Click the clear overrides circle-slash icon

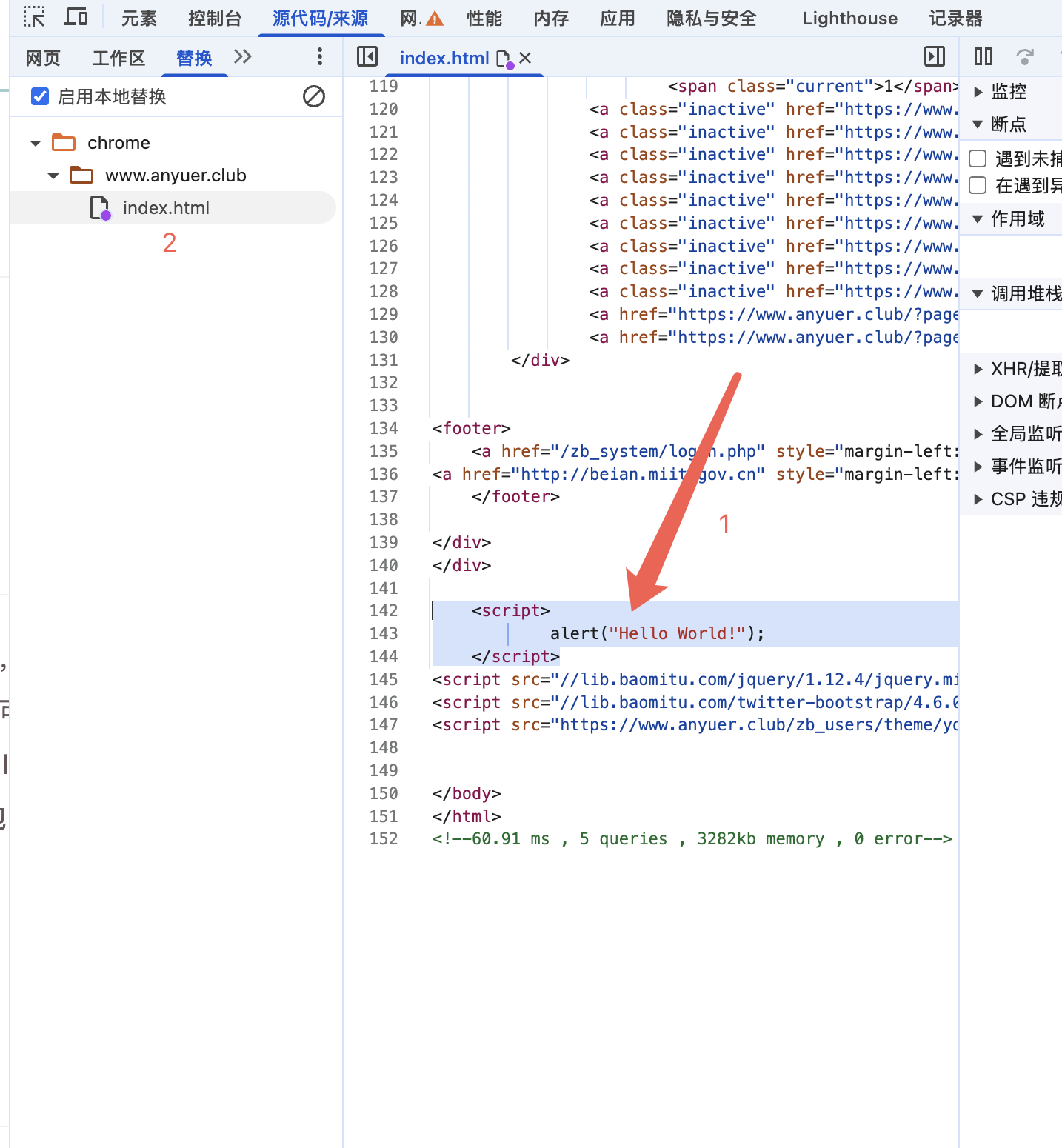click(x=314, y=96)
